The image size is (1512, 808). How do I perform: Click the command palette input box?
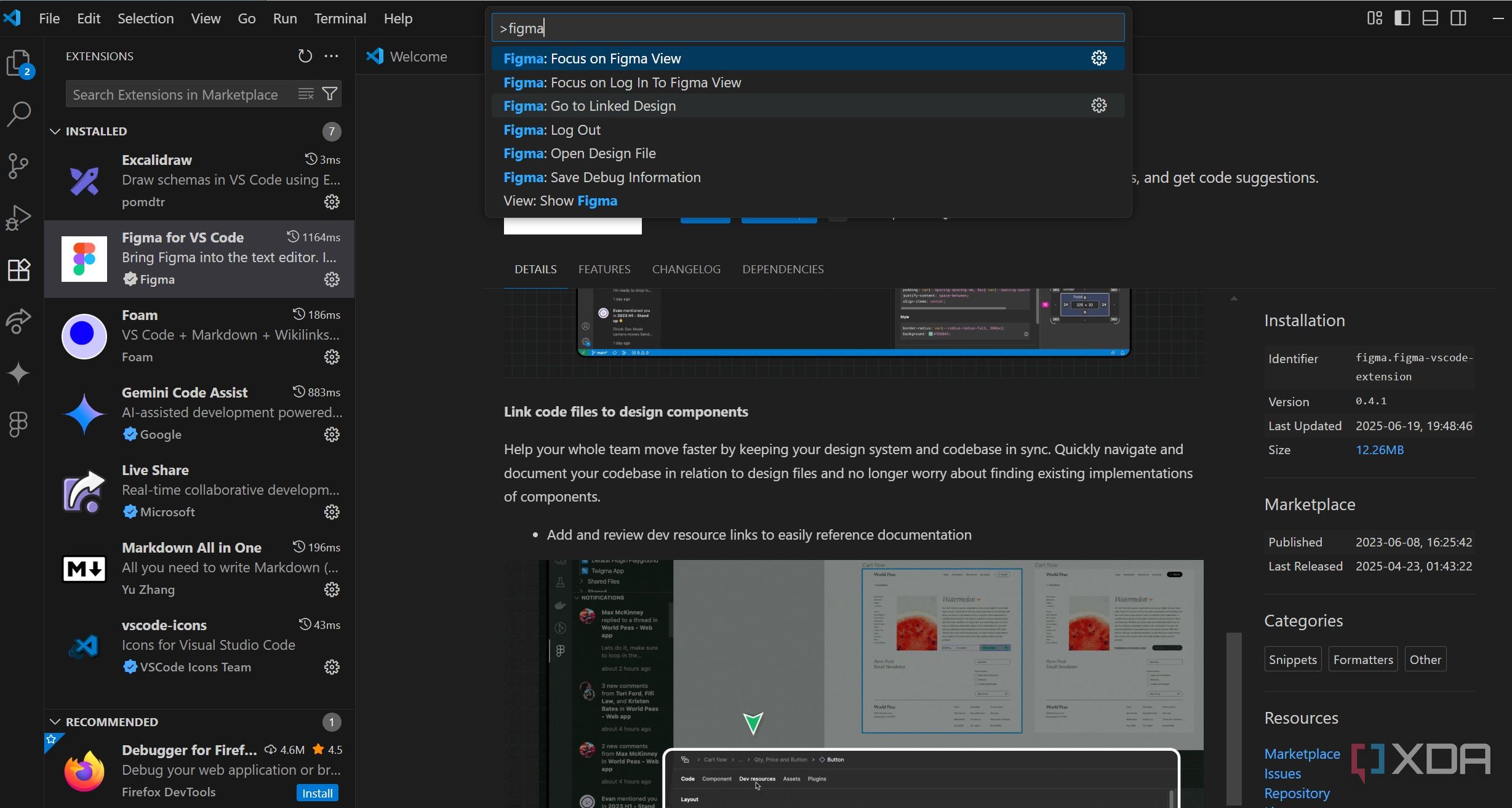(808, 28)
